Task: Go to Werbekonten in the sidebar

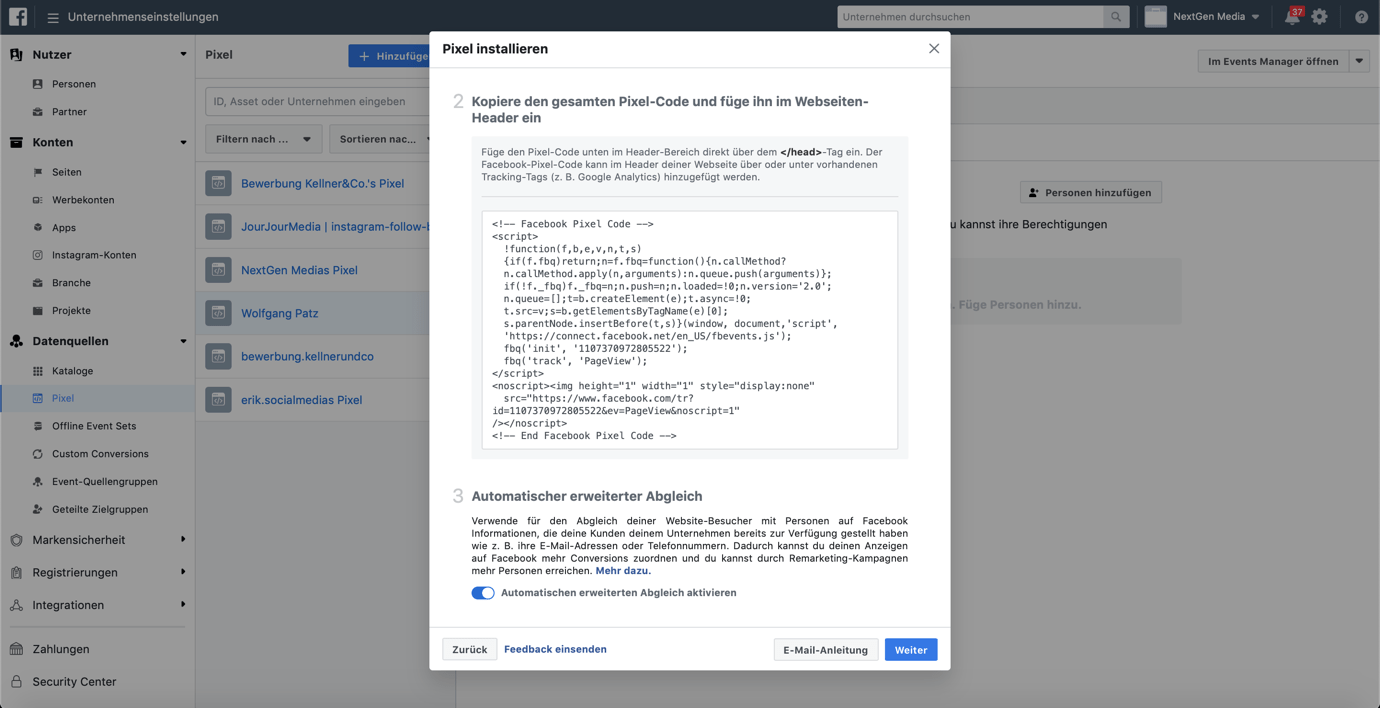Action: [83, 200]
